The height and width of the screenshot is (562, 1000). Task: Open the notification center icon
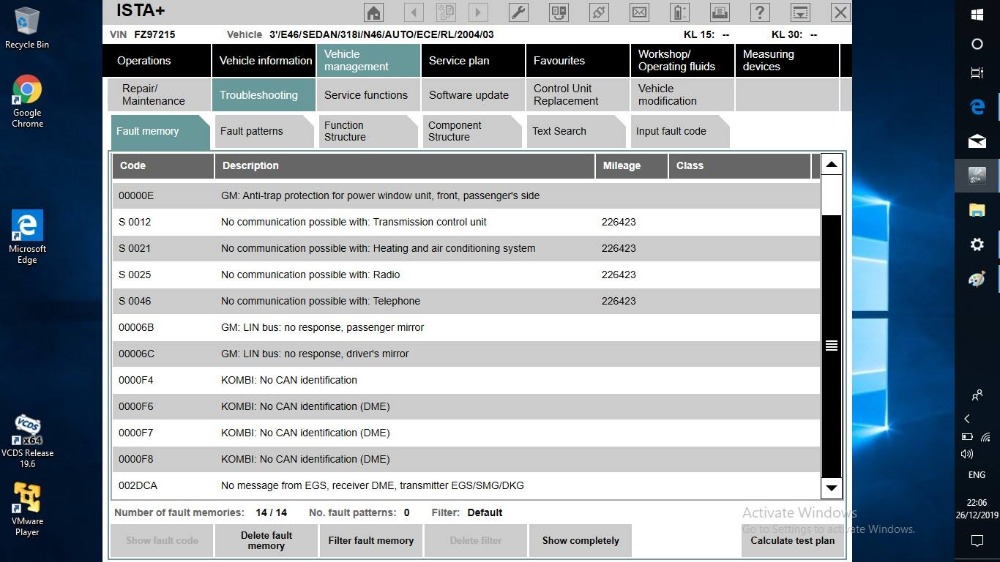[977, 540]
